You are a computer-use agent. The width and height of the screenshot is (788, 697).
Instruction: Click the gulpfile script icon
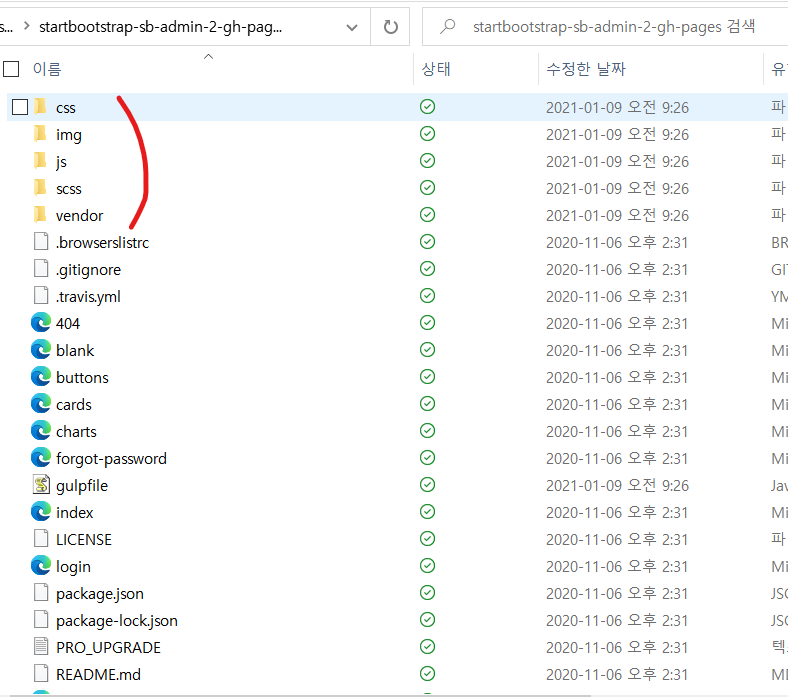point(41,485)
